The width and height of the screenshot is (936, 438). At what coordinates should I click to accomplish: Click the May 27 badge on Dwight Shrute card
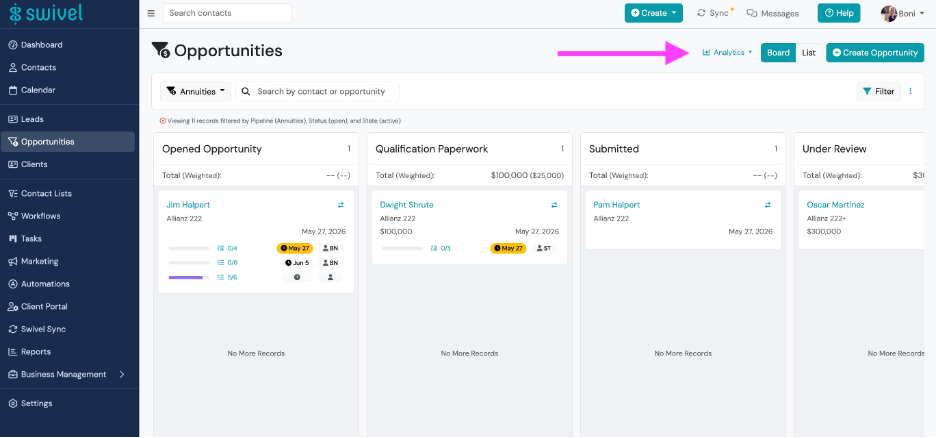point(509,248)
